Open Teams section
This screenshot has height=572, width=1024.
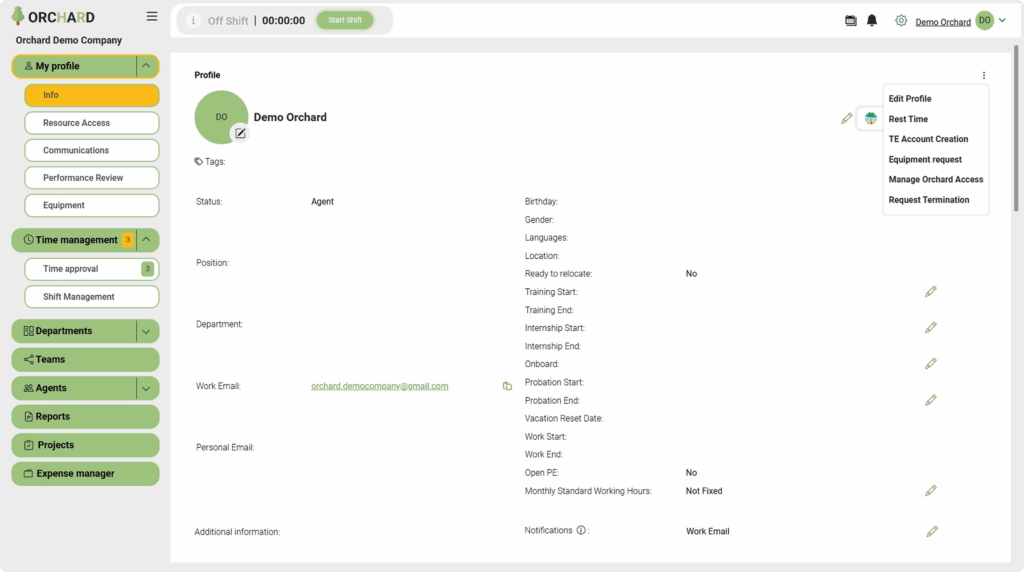point(85,360)
